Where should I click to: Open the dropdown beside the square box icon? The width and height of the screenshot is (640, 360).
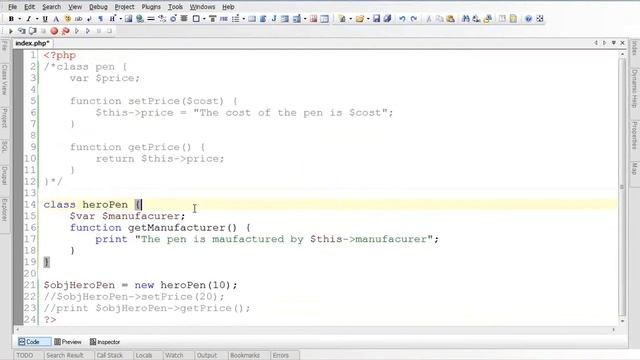[204, 19]
